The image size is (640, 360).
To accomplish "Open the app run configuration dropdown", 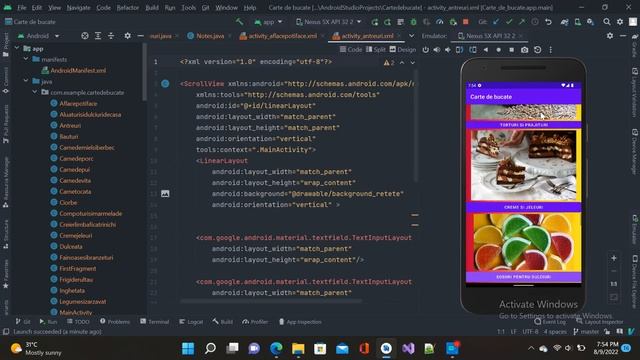I will [x=268, y=22].
